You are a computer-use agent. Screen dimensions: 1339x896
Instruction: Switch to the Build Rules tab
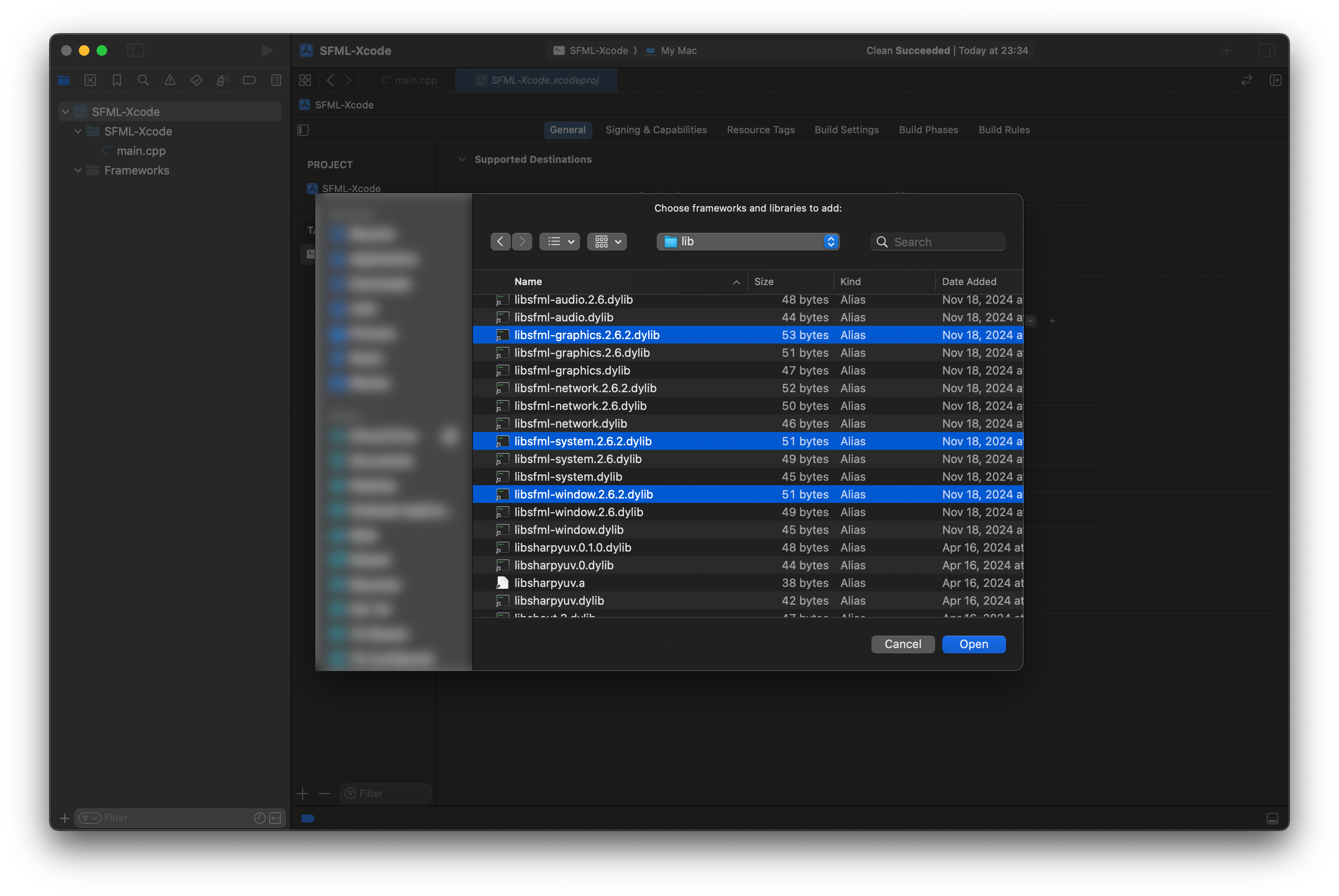click(x=1004, y=130)
